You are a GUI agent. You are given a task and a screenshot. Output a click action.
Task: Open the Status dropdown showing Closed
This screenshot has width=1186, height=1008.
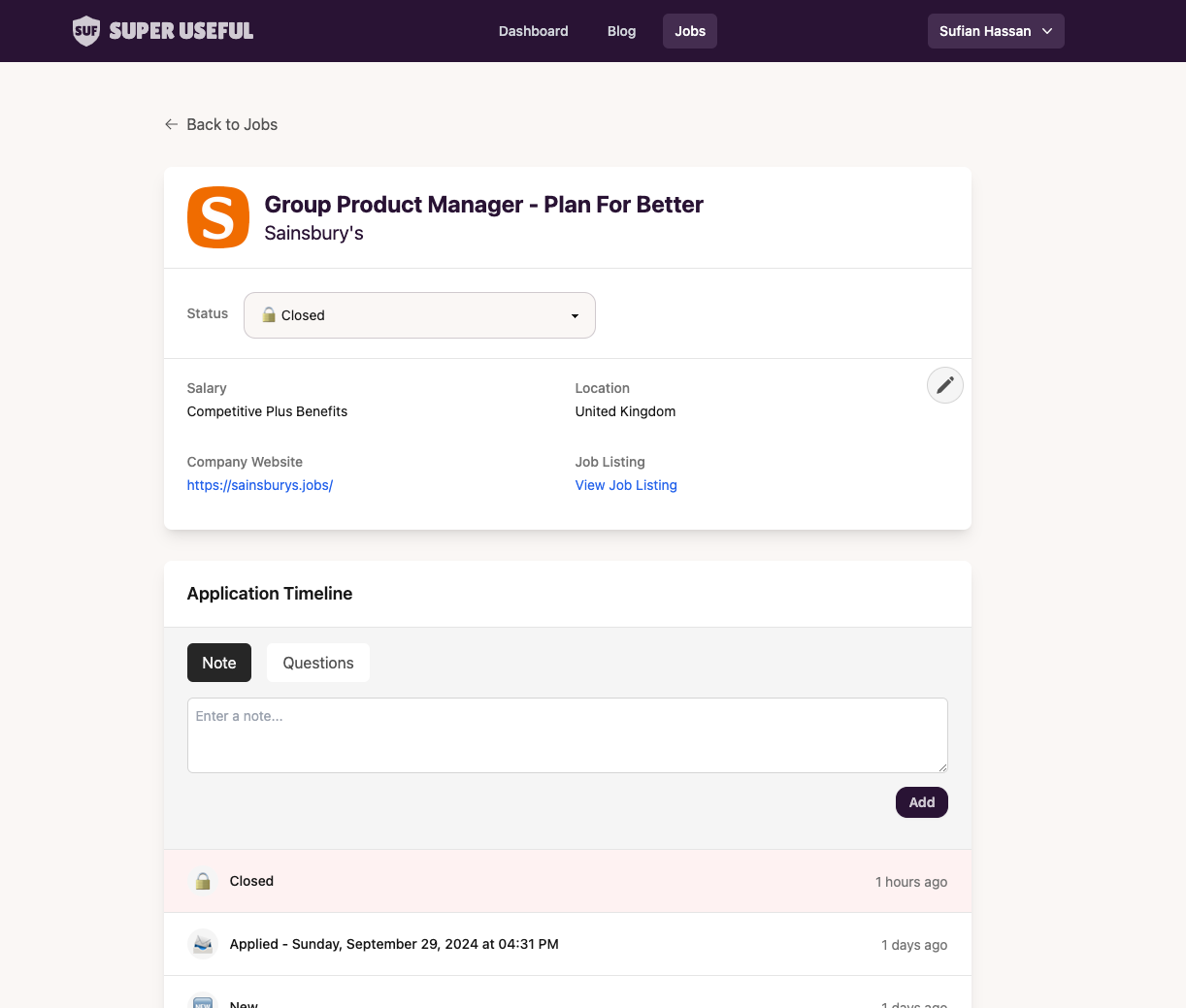click(419, 315)
